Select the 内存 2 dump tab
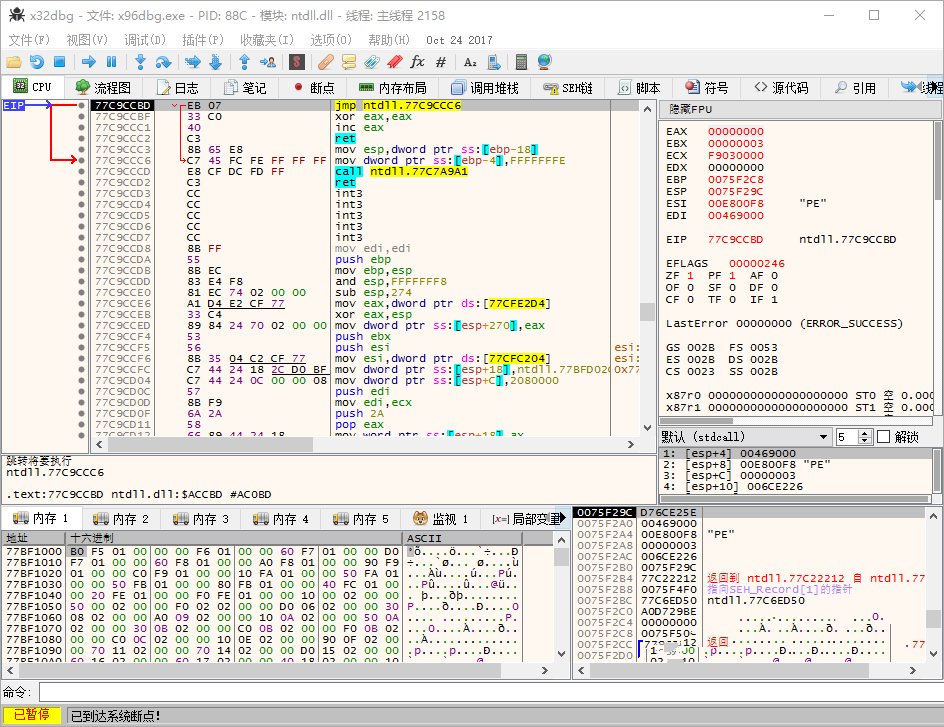The width and height of the screenshot is (944, 727). 121,518
